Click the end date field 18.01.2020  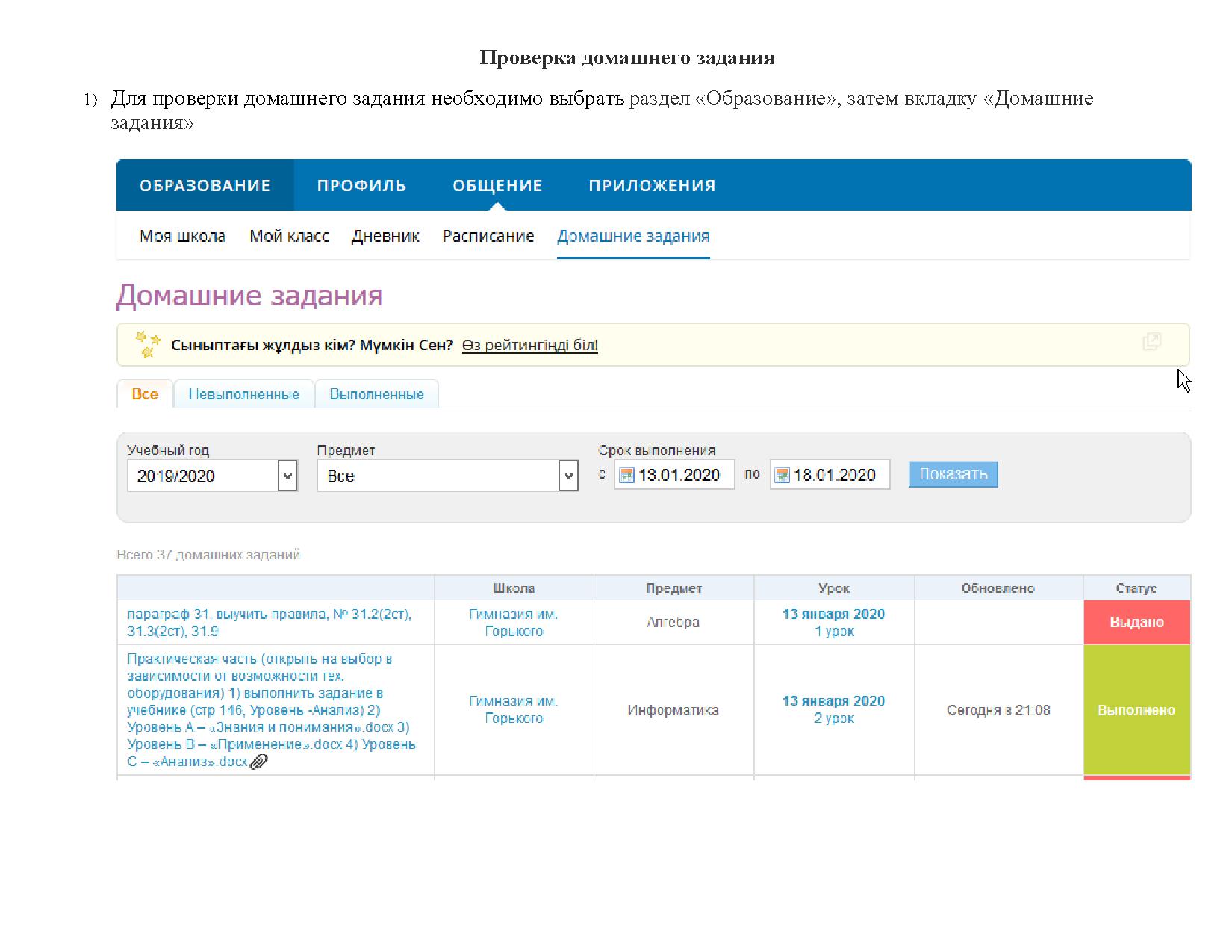(x=830, y=475)
